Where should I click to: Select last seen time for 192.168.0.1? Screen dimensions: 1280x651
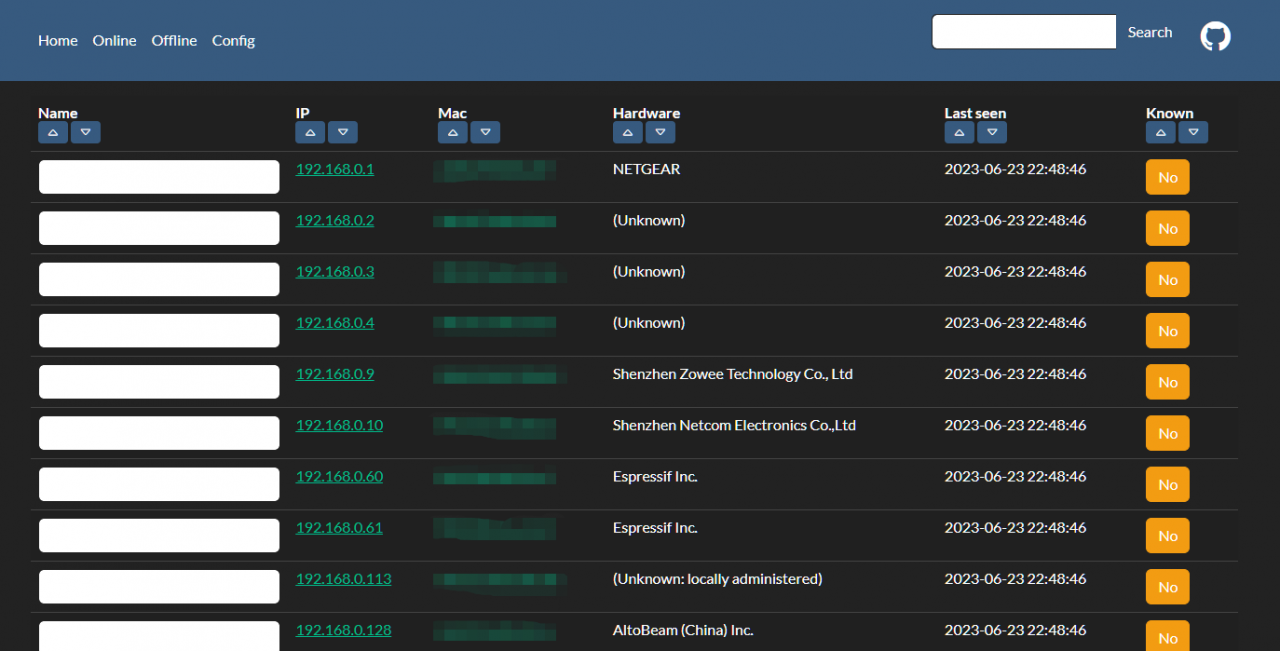tap(1015, 169)
